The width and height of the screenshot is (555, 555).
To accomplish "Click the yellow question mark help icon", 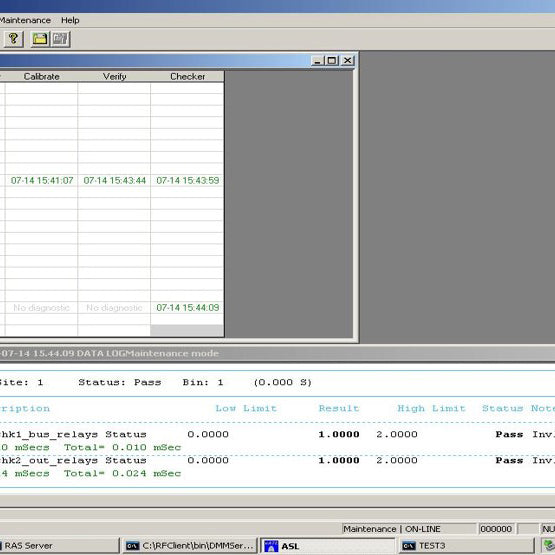I will 13,39.
